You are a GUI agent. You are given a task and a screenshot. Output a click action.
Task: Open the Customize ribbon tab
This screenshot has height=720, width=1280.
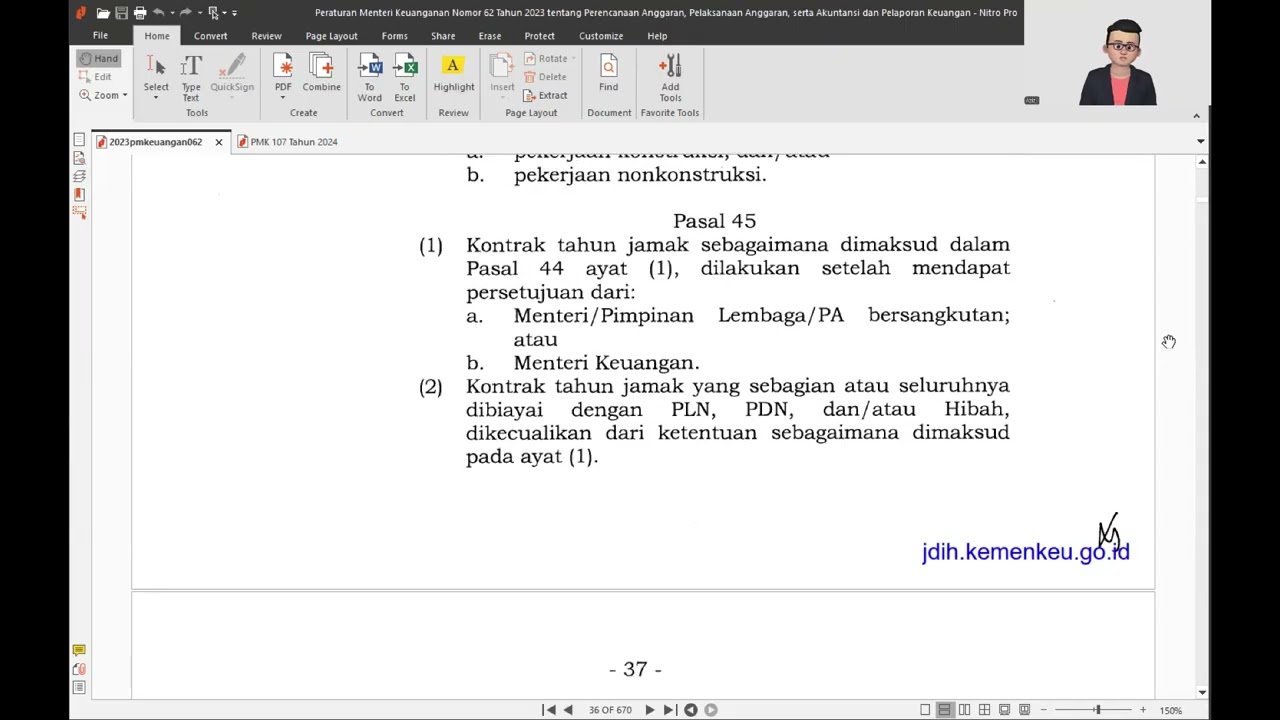coord(601,36)
